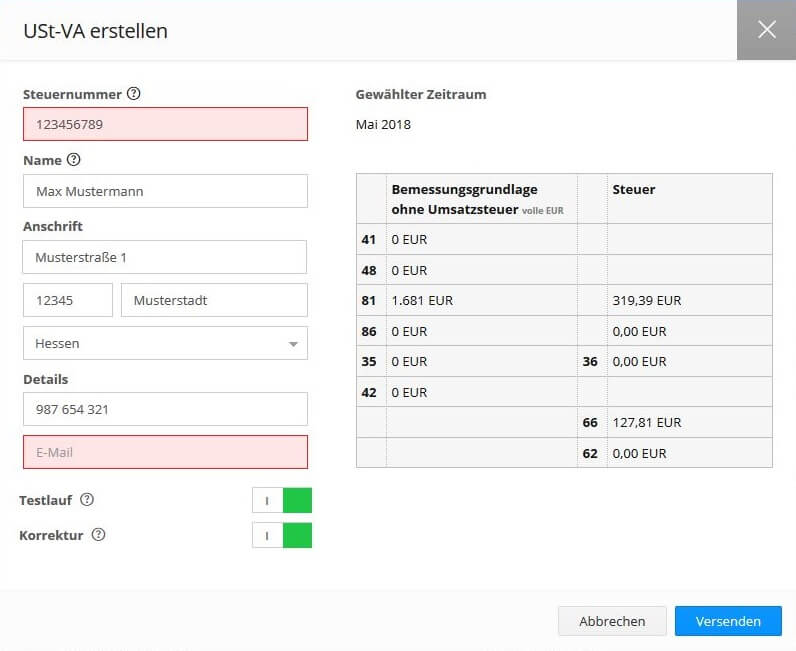Click the Musterstraße 1 address field
The height and width of the screenshot is (651, 796).
165,257
